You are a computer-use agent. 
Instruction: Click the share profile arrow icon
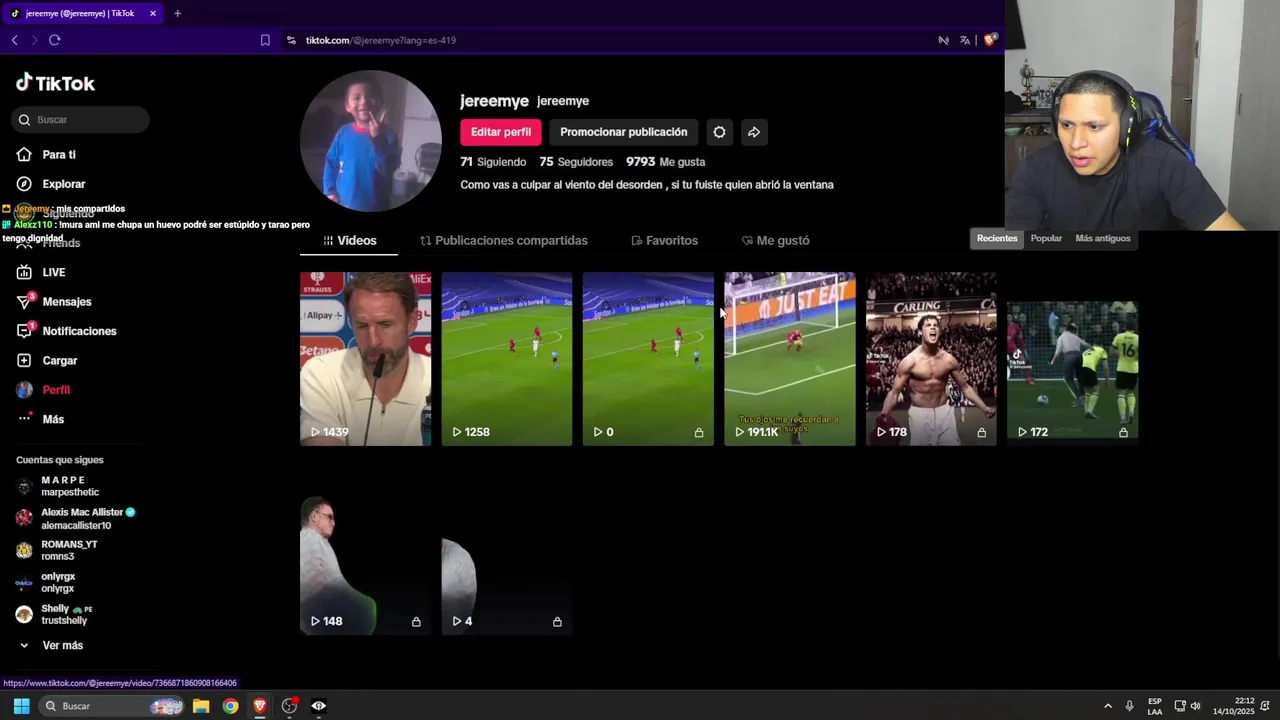click(x=754, y=132)
